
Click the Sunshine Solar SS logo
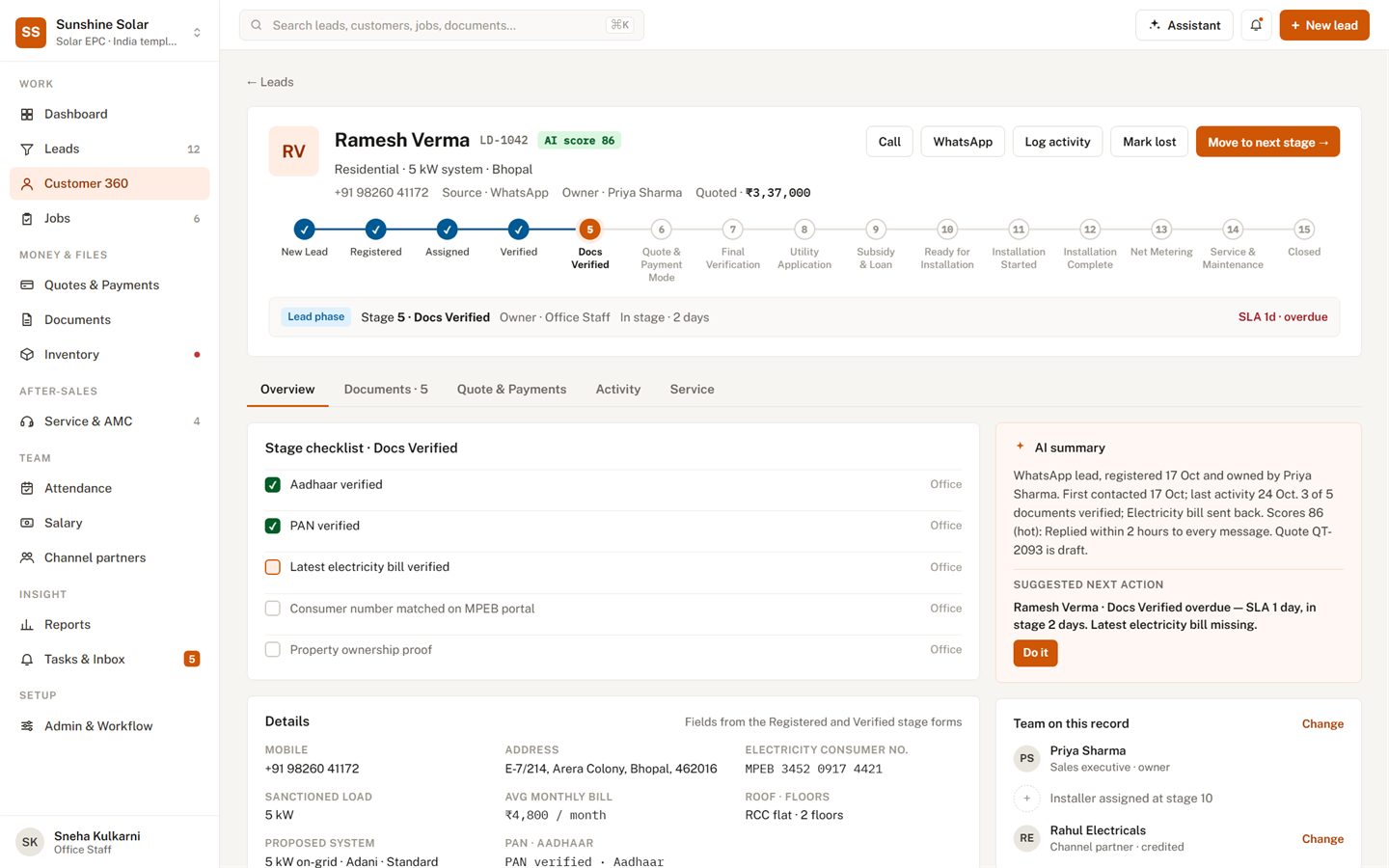[x=31, y=32]
